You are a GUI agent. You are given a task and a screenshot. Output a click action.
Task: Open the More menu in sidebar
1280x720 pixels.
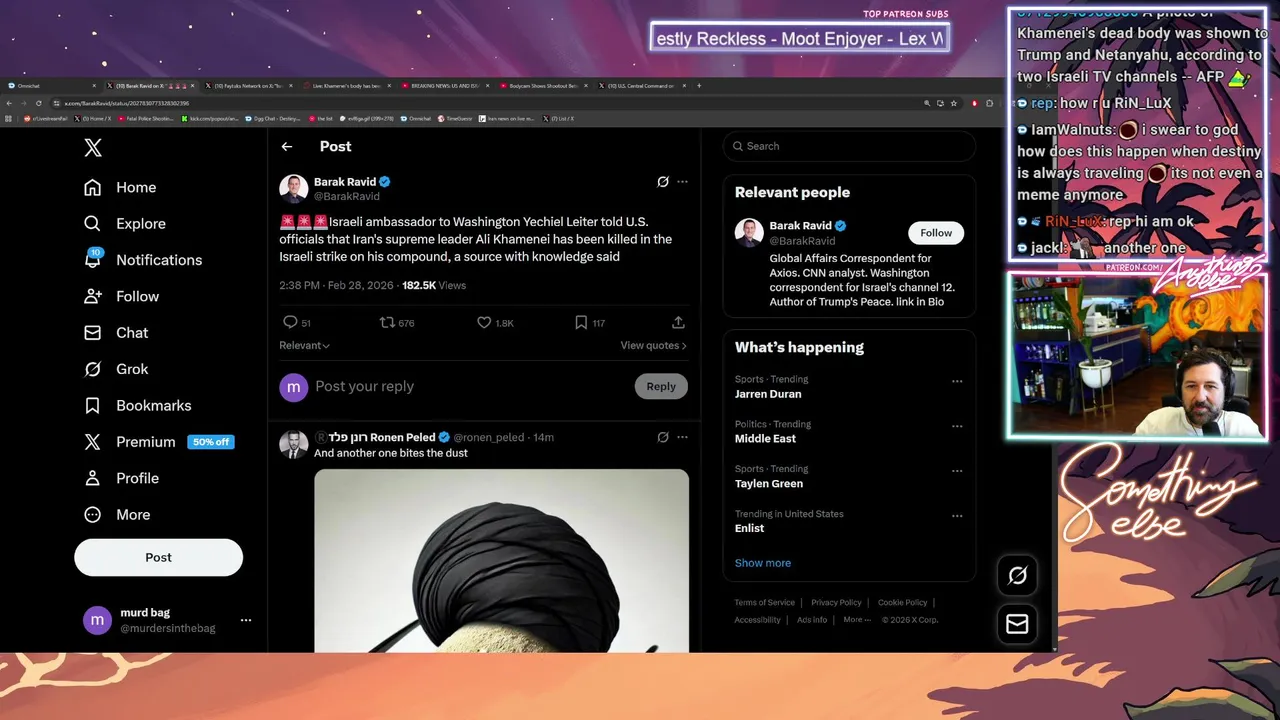[117, 514]
